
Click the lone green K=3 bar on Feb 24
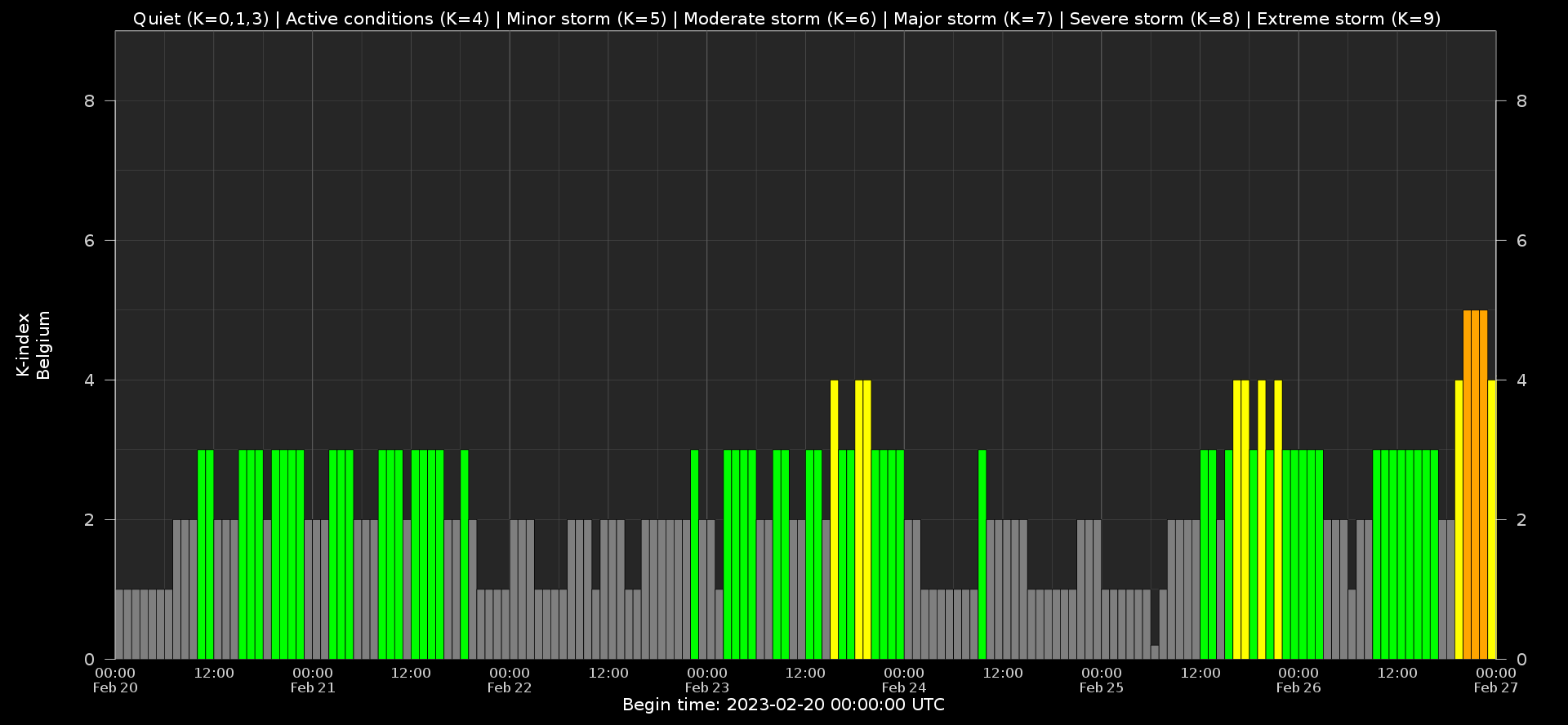(982, 554)
